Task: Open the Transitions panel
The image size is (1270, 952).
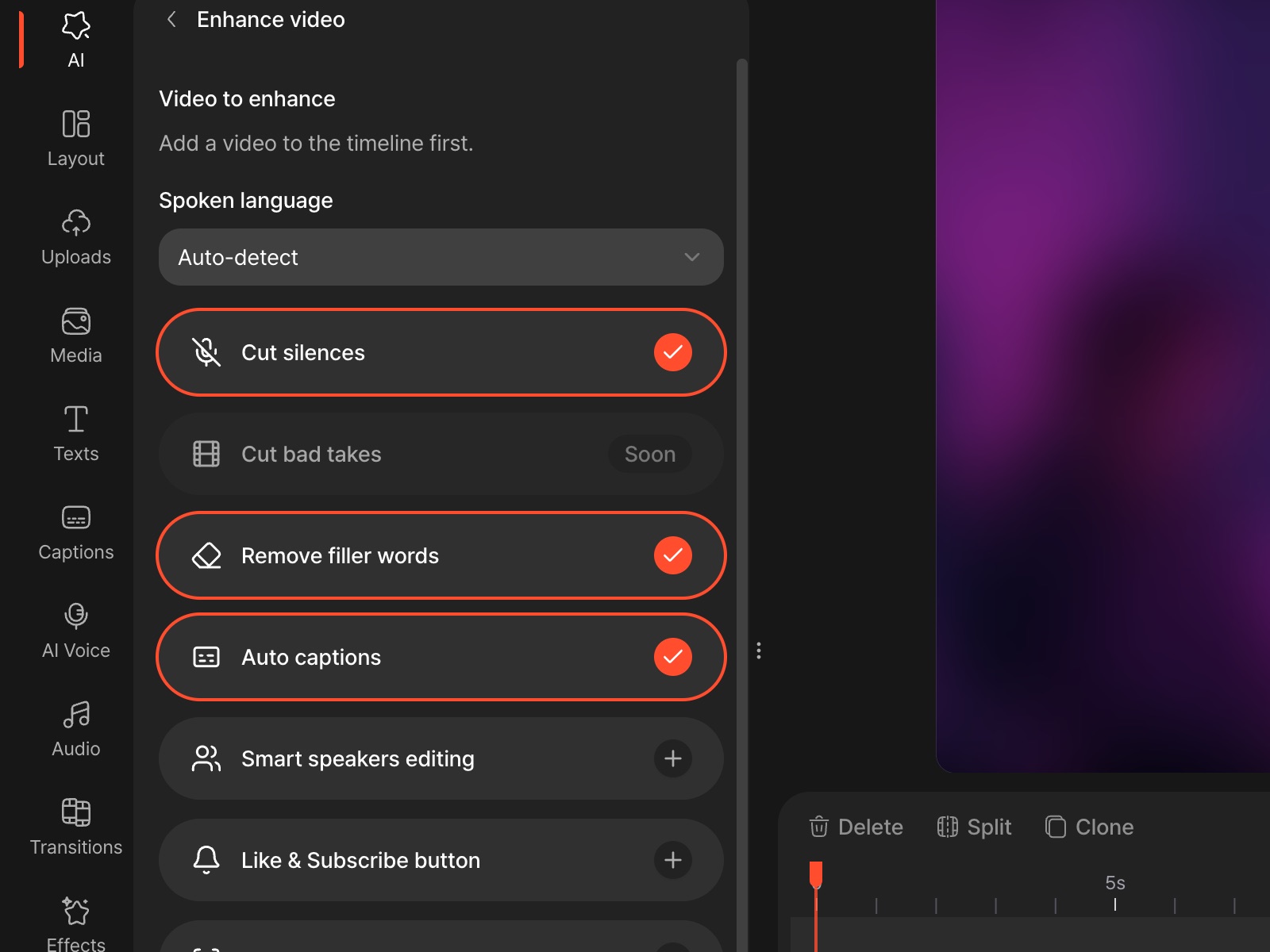Action: pyautogui.click(x=76, y=827)
